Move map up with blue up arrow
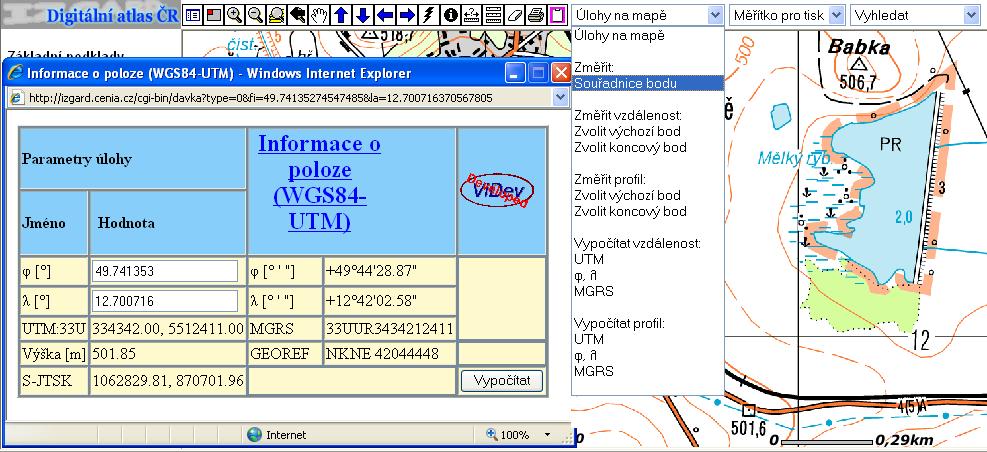 [x=341, y=14]
